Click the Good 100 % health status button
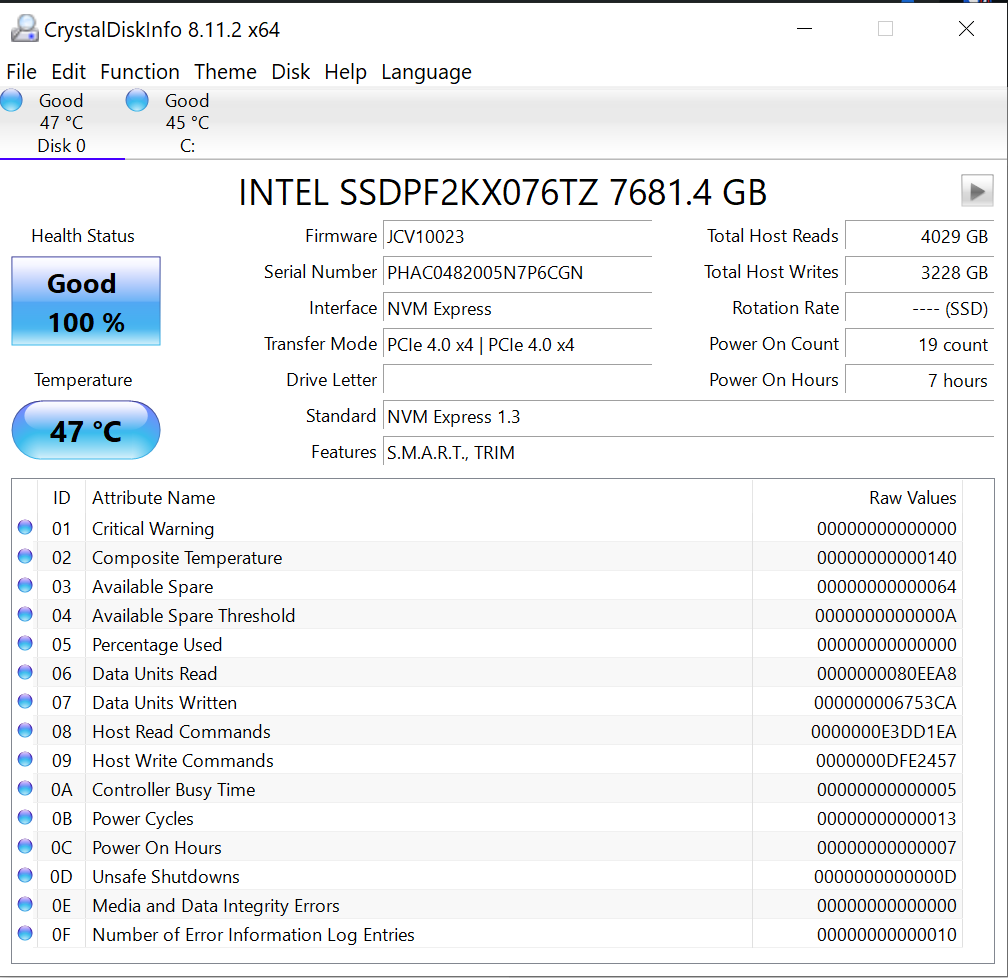1008x978 pixels. click(86, 302)
